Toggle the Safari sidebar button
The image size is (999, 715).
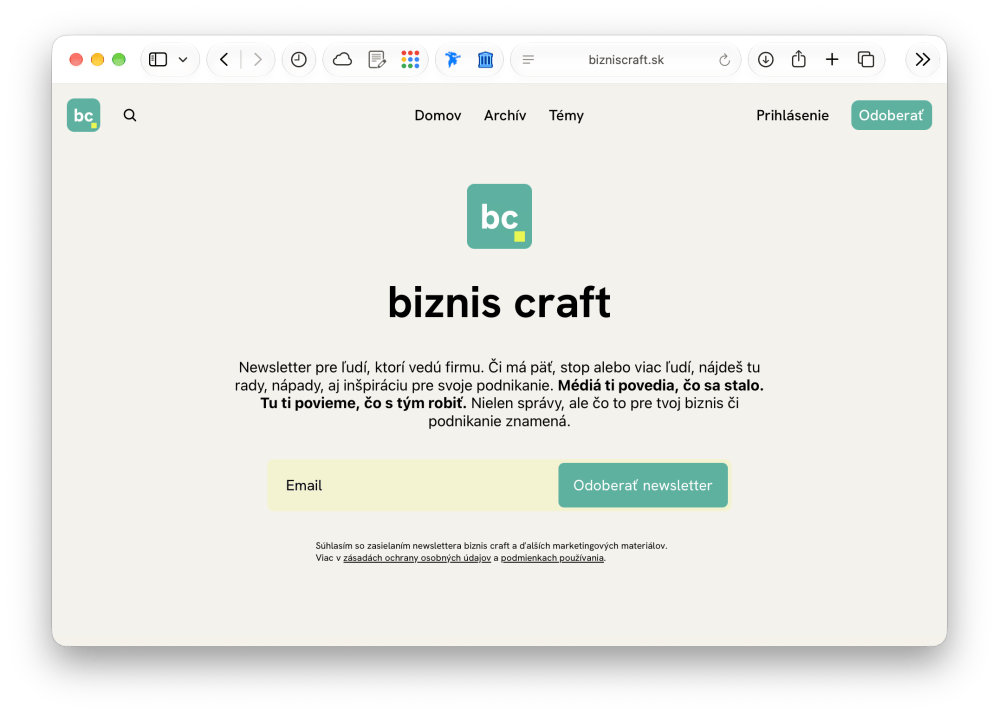pos(158,60)
